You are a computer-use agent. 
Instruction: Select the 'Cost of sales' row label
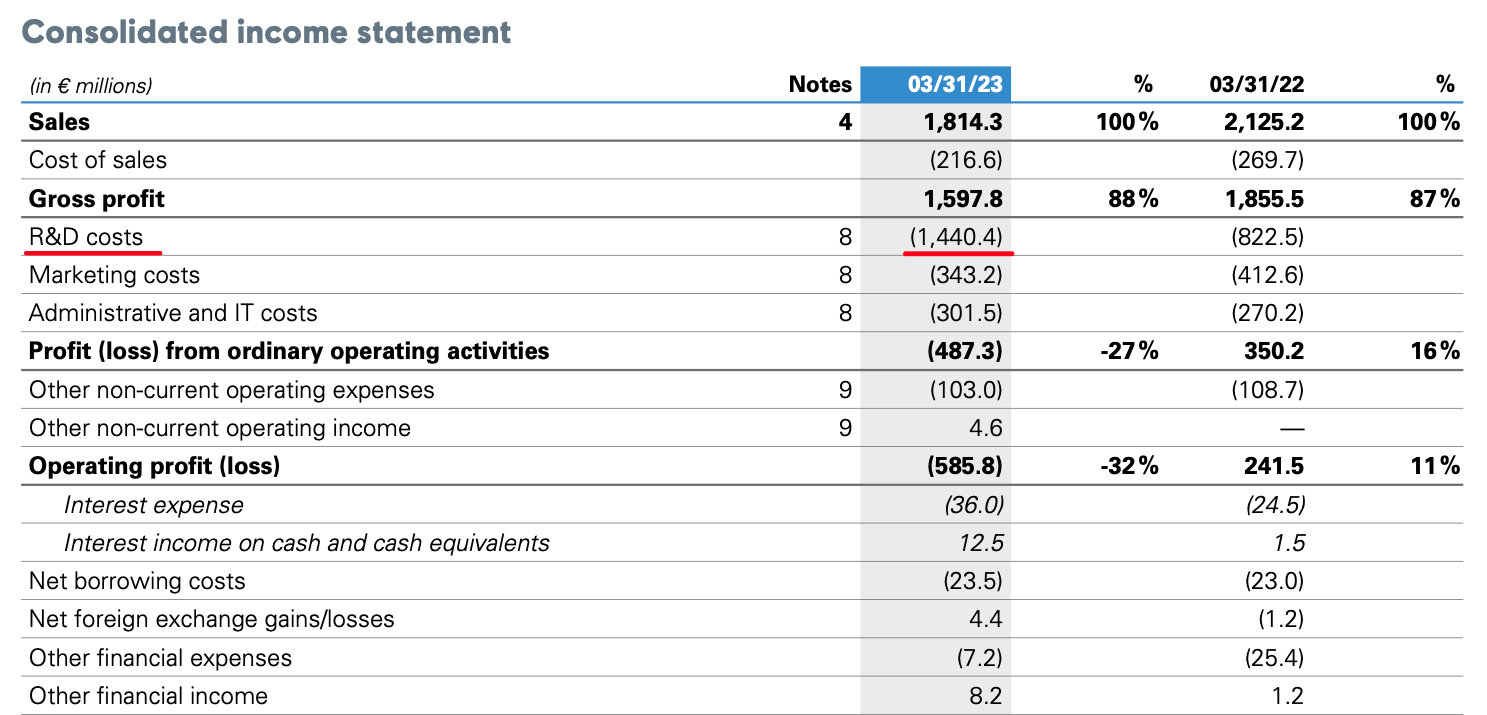point(98,160)
